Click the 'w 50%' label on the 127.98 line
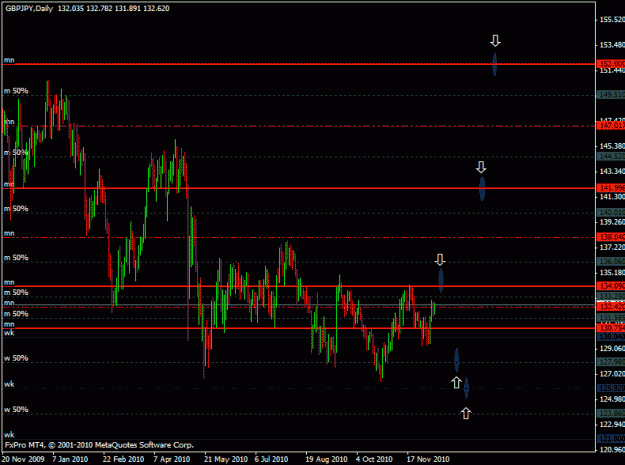 coord(16,358)
